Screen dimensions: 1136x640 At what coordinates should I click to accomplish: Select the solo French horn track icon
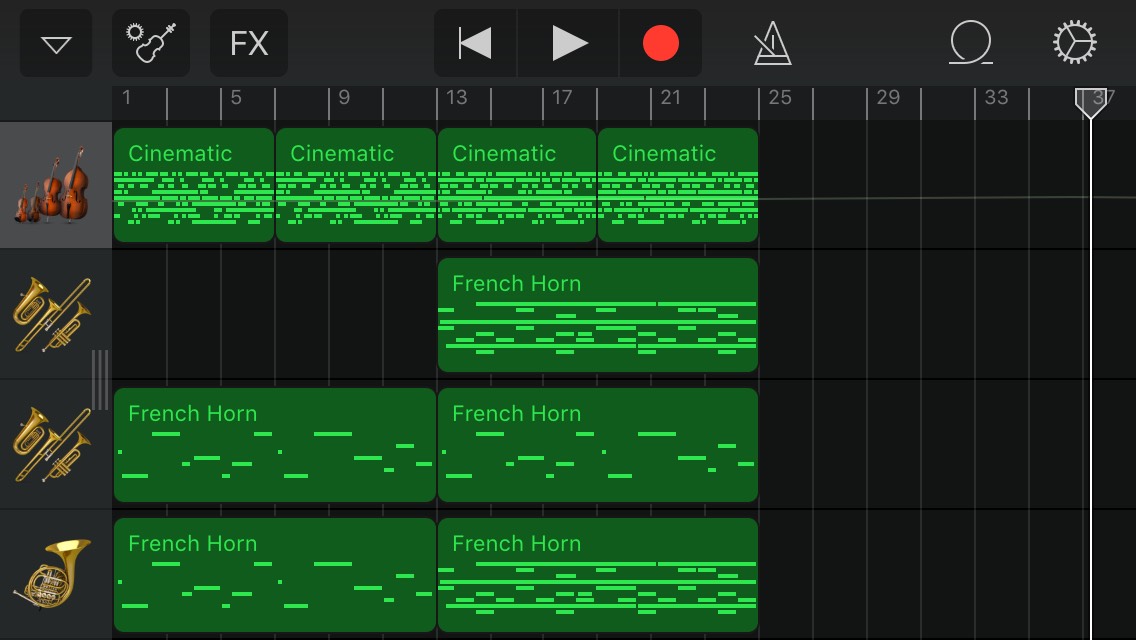point(52,575)
